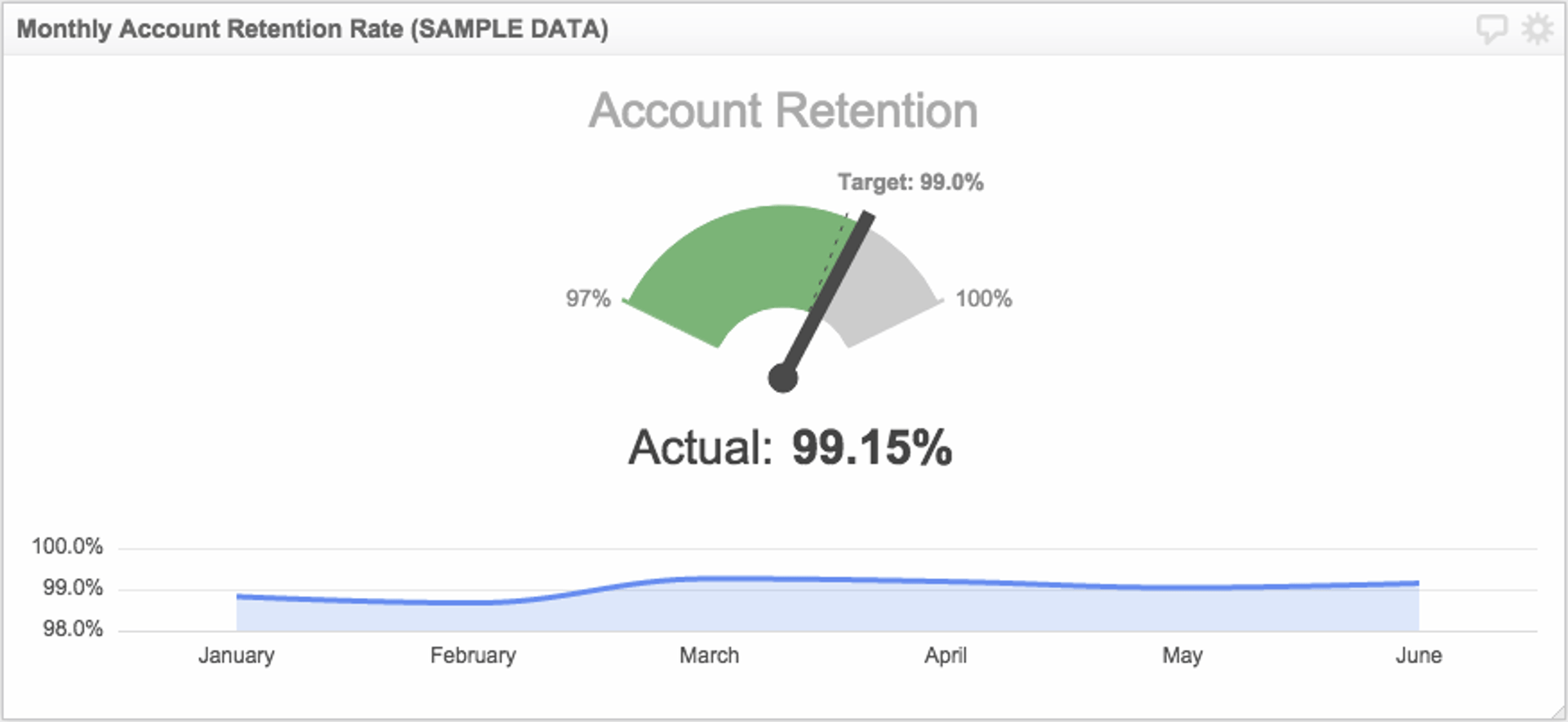This screenshot has width=1568, height=722.
Task: Click the 100% gauge maximum label
Action: tap(983, 299)
